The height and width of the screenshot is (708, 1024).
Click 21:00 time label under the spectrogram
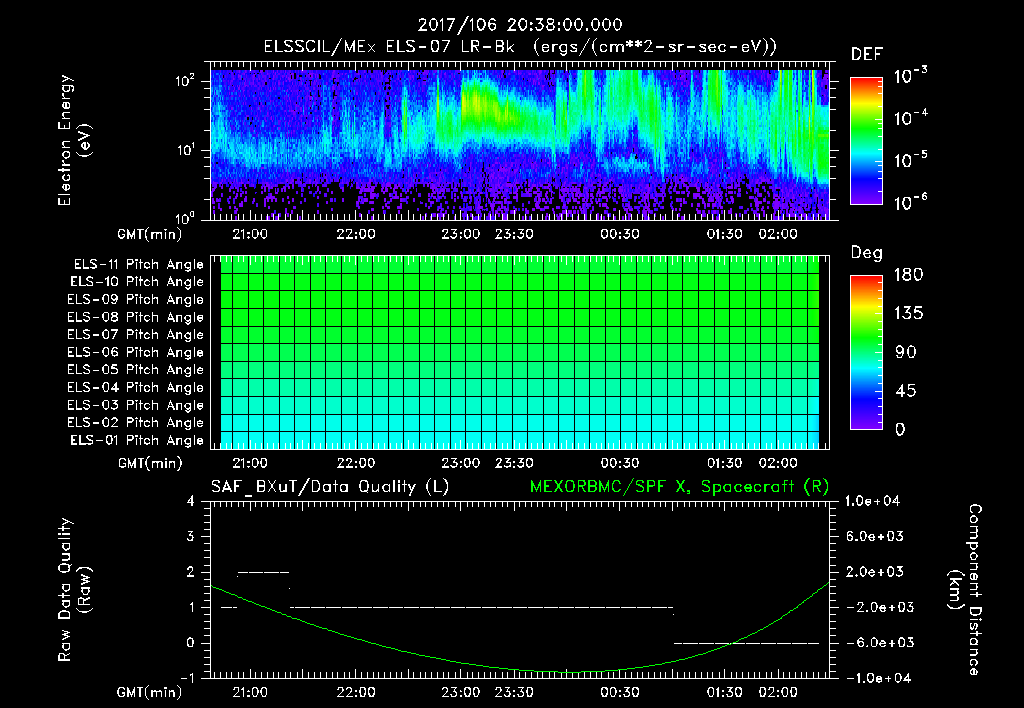click(250, 234)
